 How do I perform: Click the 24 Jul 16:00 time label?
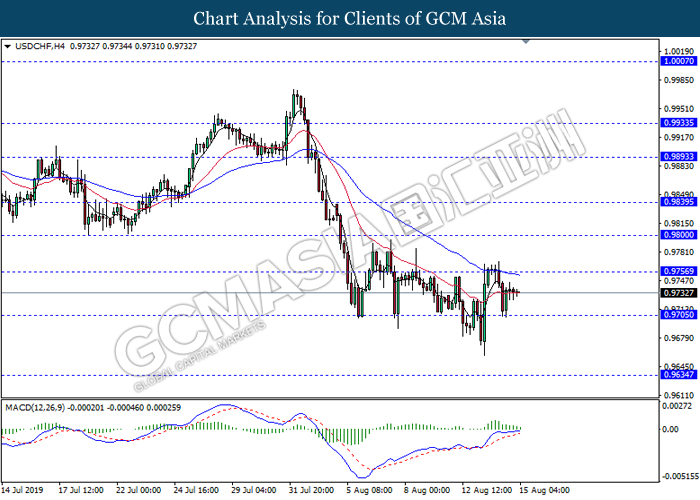click(196, 490)
